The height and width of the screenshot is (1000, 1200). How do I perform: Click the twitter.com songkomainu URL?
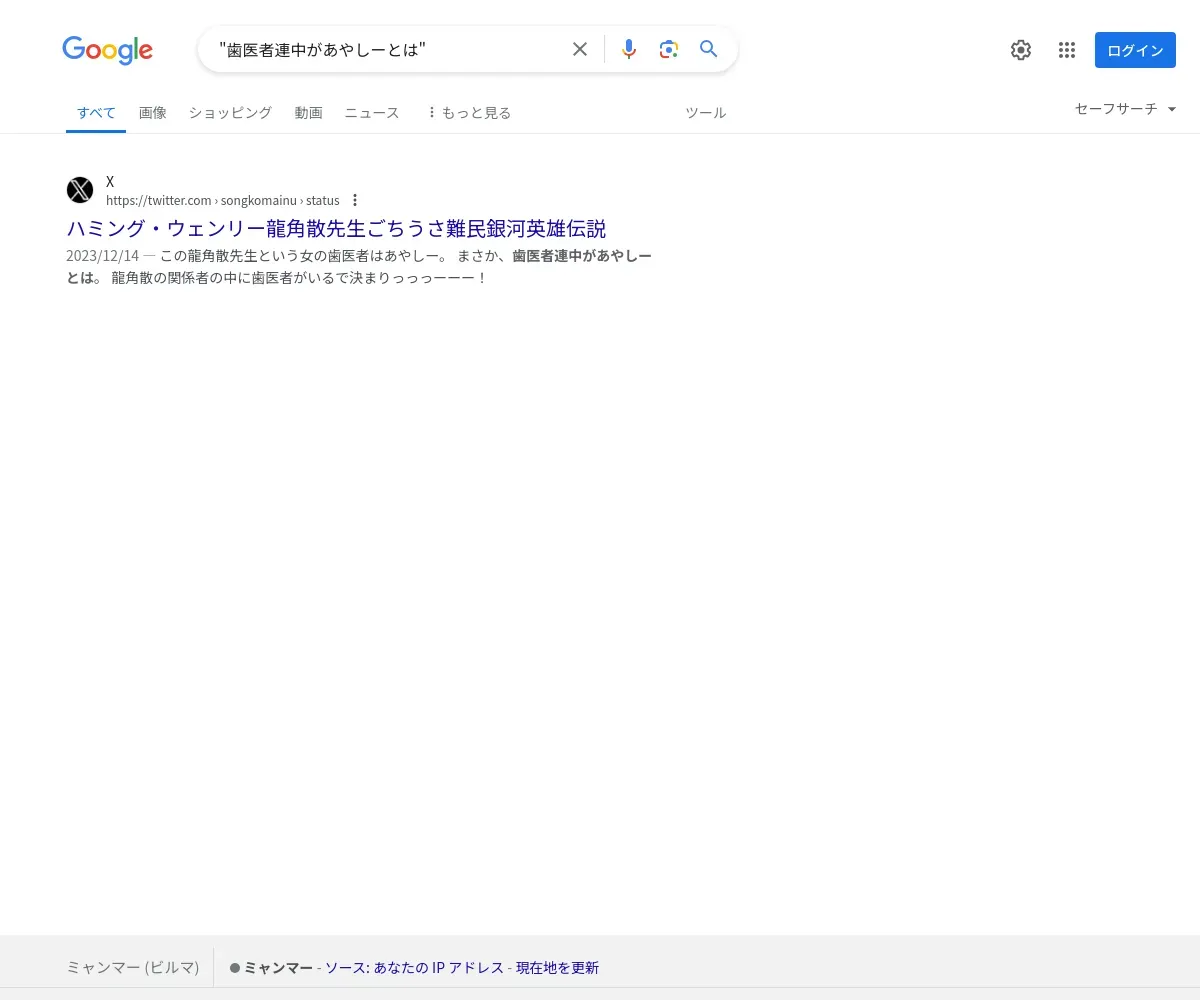pos(222,200)
